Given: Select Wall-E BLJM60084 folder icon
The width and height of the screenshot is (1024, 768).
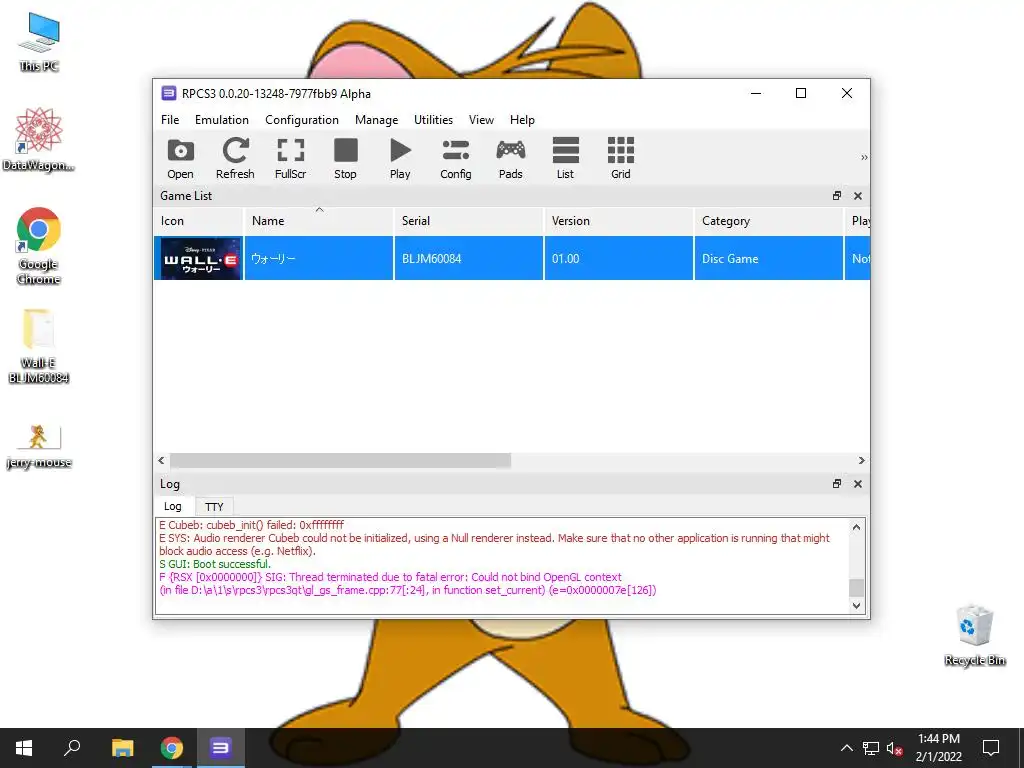Looking at the screenshot, I should click(x=39, y=346).
